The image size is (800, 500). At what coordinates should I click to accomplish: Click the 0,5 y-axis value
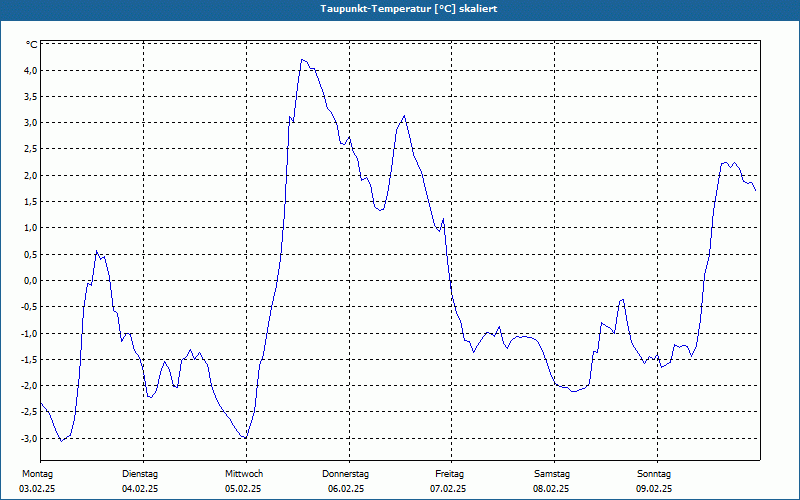31,254
